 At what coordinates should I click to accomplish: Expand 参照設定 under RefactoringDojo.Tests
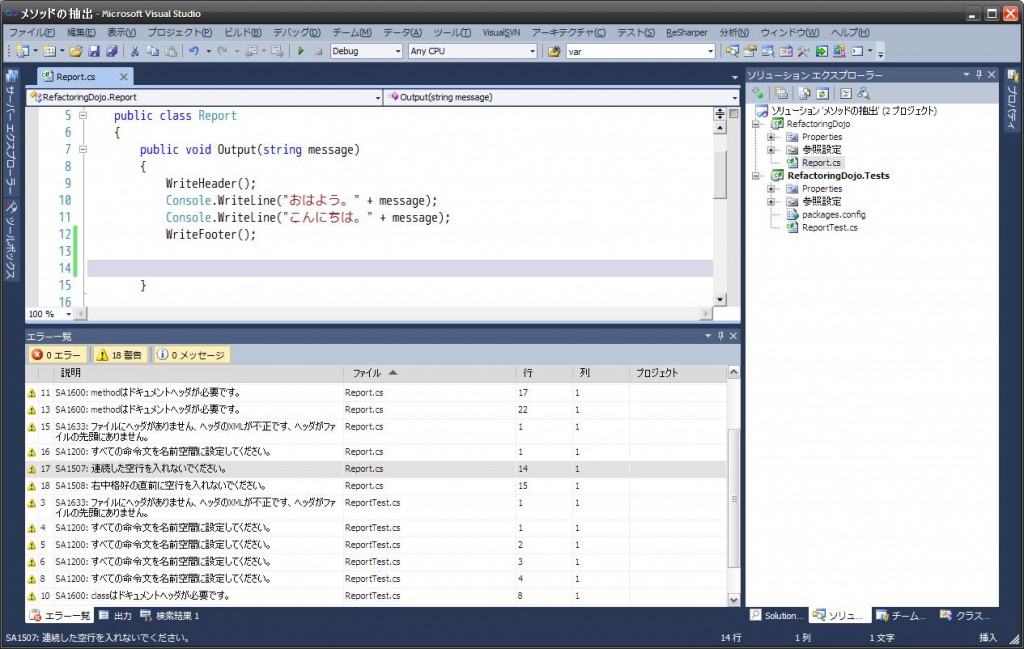click(x=771, y=202)
